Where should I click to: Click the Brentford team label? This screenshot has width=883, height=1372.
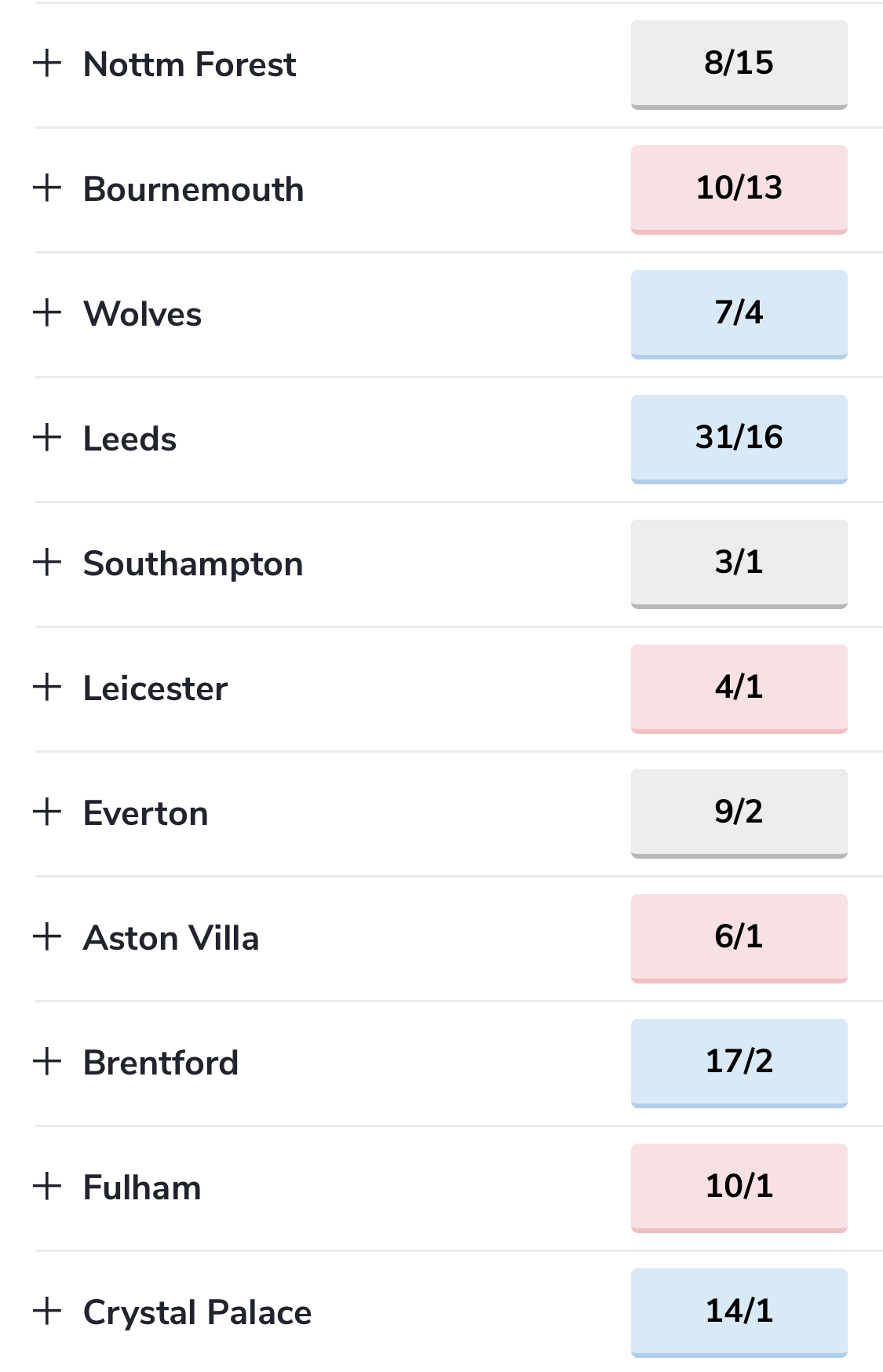161,1063
